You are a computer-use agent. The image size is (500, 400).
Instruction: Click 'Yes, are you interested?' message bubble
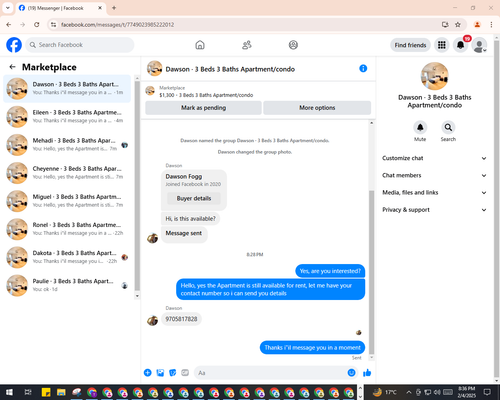point(330,271)
